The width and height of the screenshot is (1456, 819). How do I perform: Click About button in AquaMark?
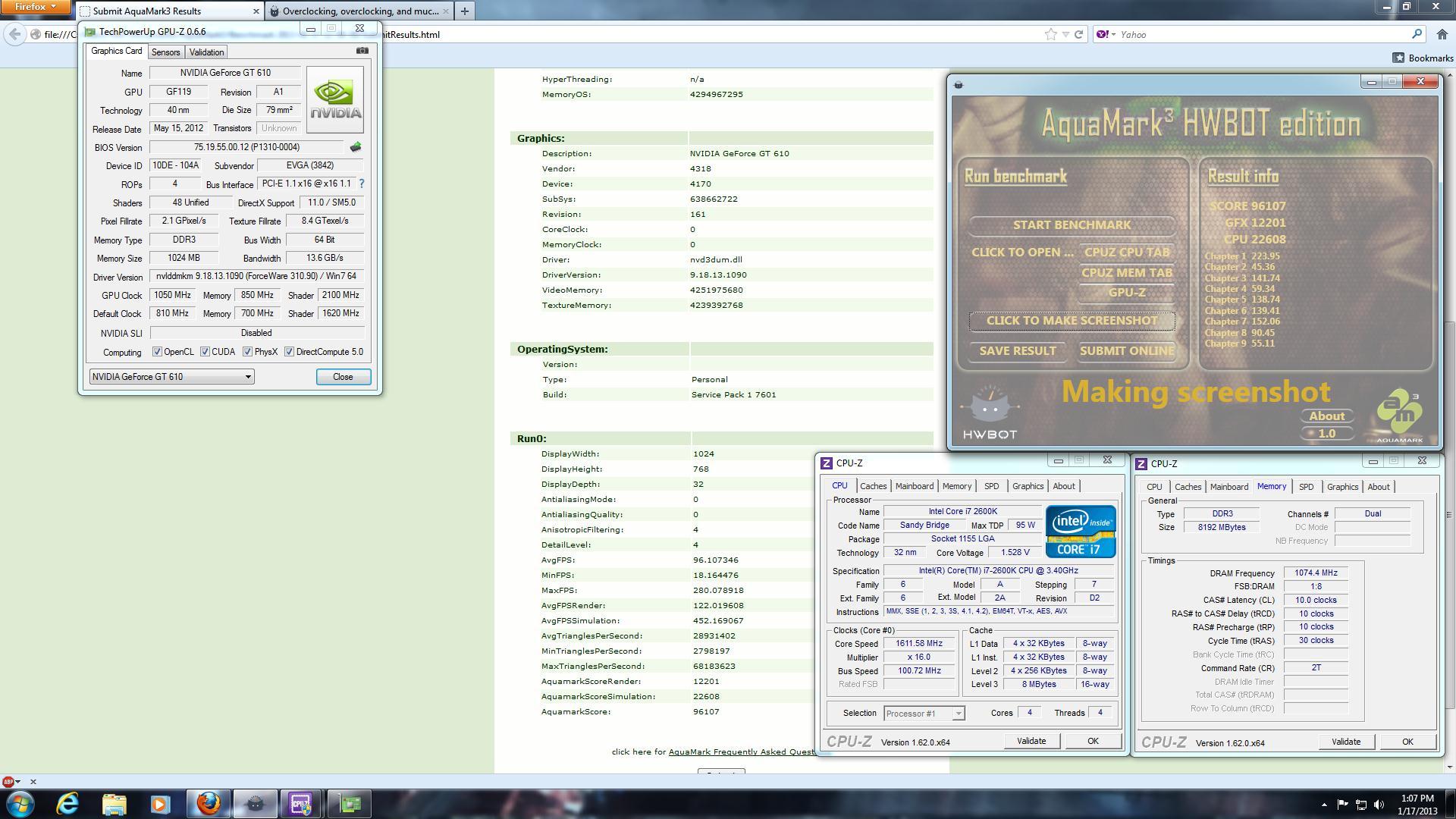click(1326, 416)
